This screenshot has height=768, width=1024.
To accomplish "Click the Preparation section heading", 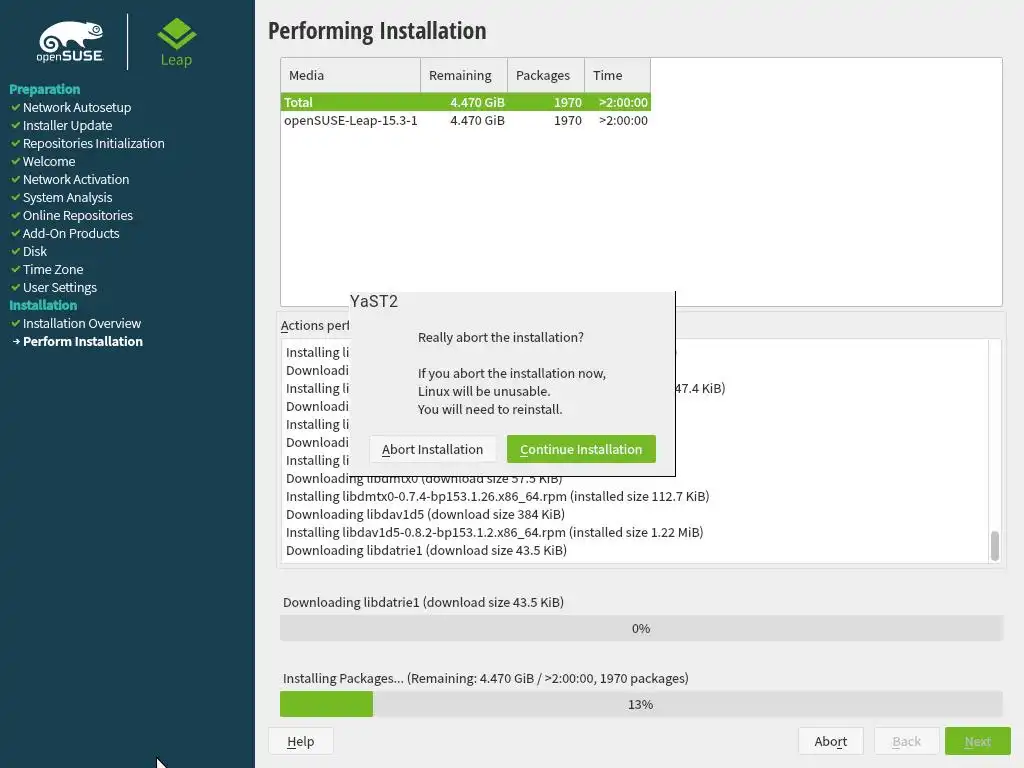I will 44,89.
